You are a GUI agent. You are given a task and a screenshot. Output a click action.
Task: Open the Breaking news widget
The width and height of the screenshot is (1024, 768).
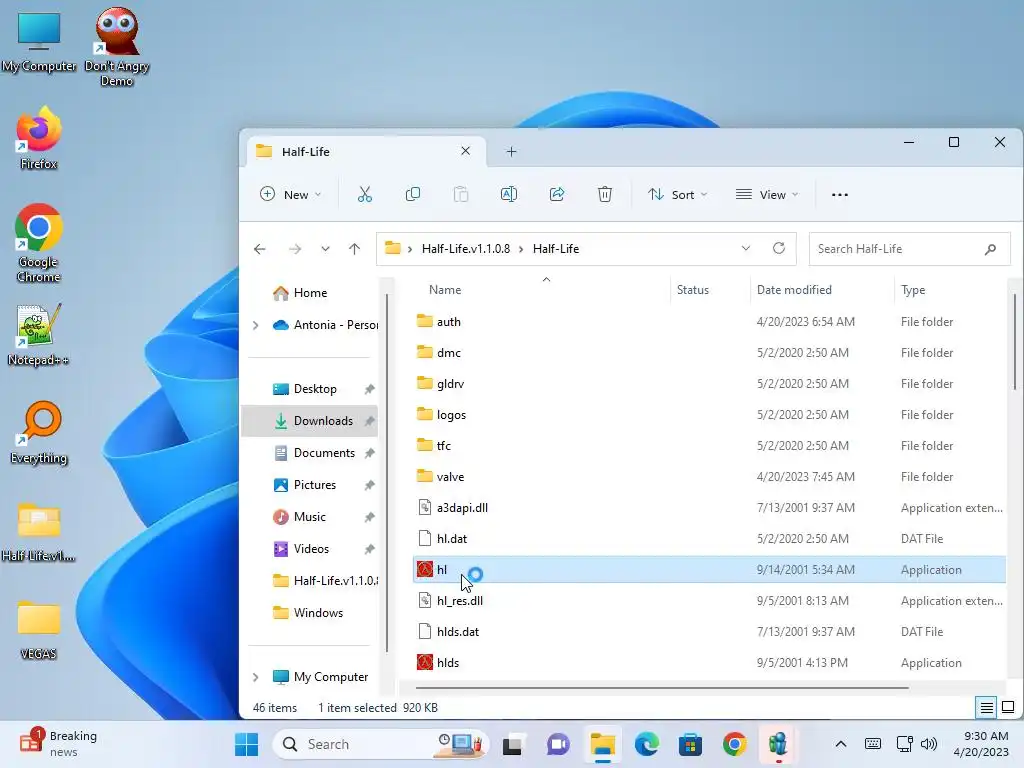[x=58, y=744]
